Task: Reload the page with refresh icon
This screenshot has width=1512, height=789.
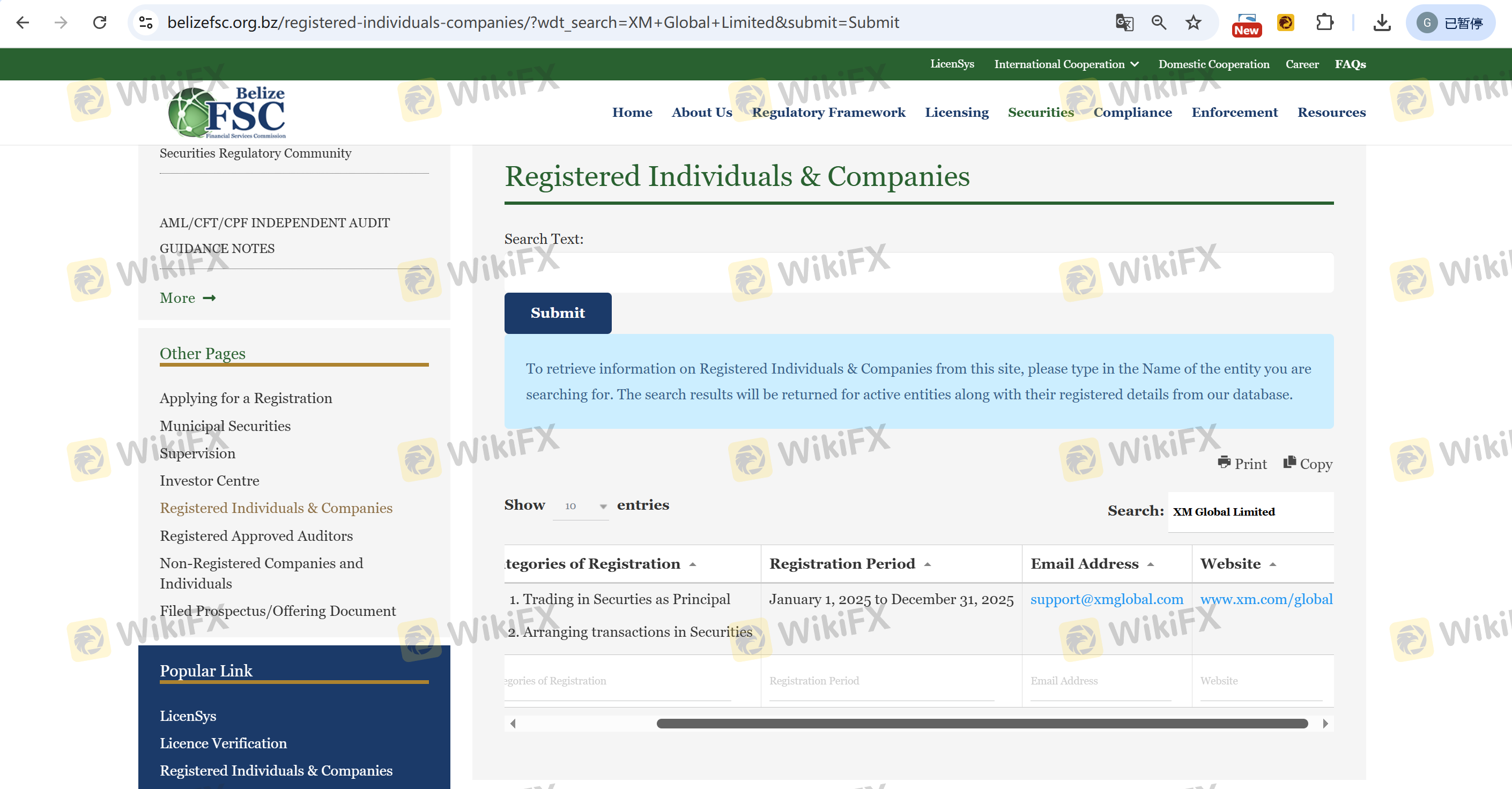Action: tap(100, 23)
